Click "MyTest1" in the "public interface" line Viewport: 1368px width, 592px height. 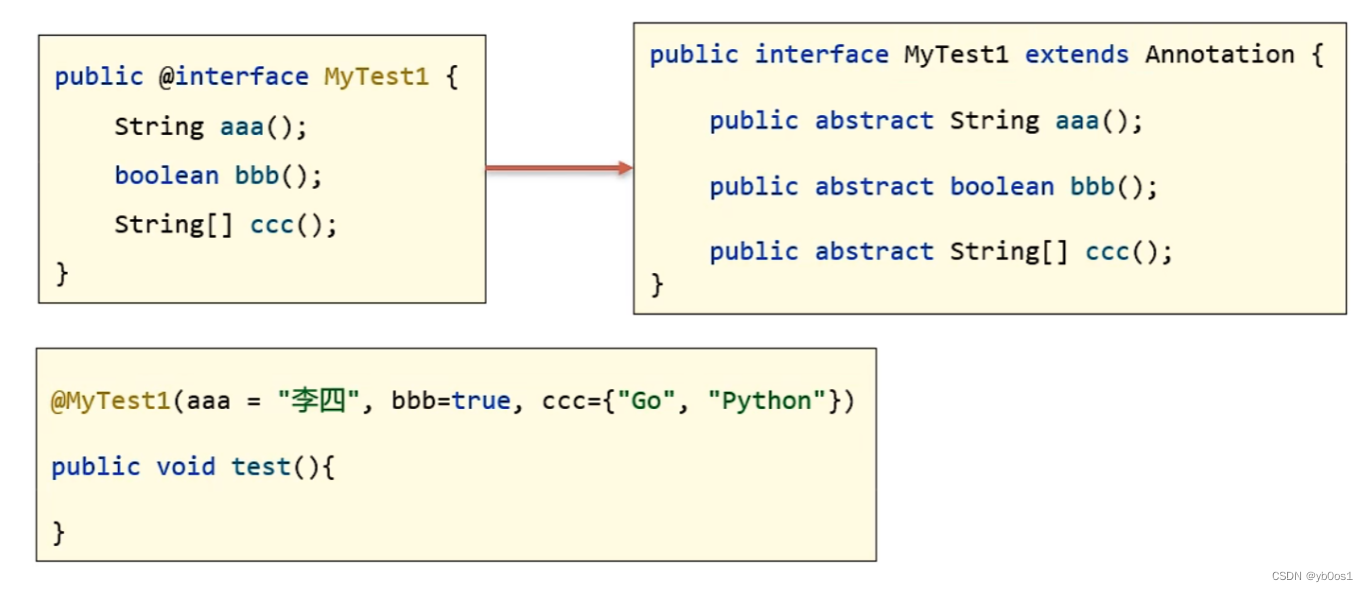click(x=957, y=55)
